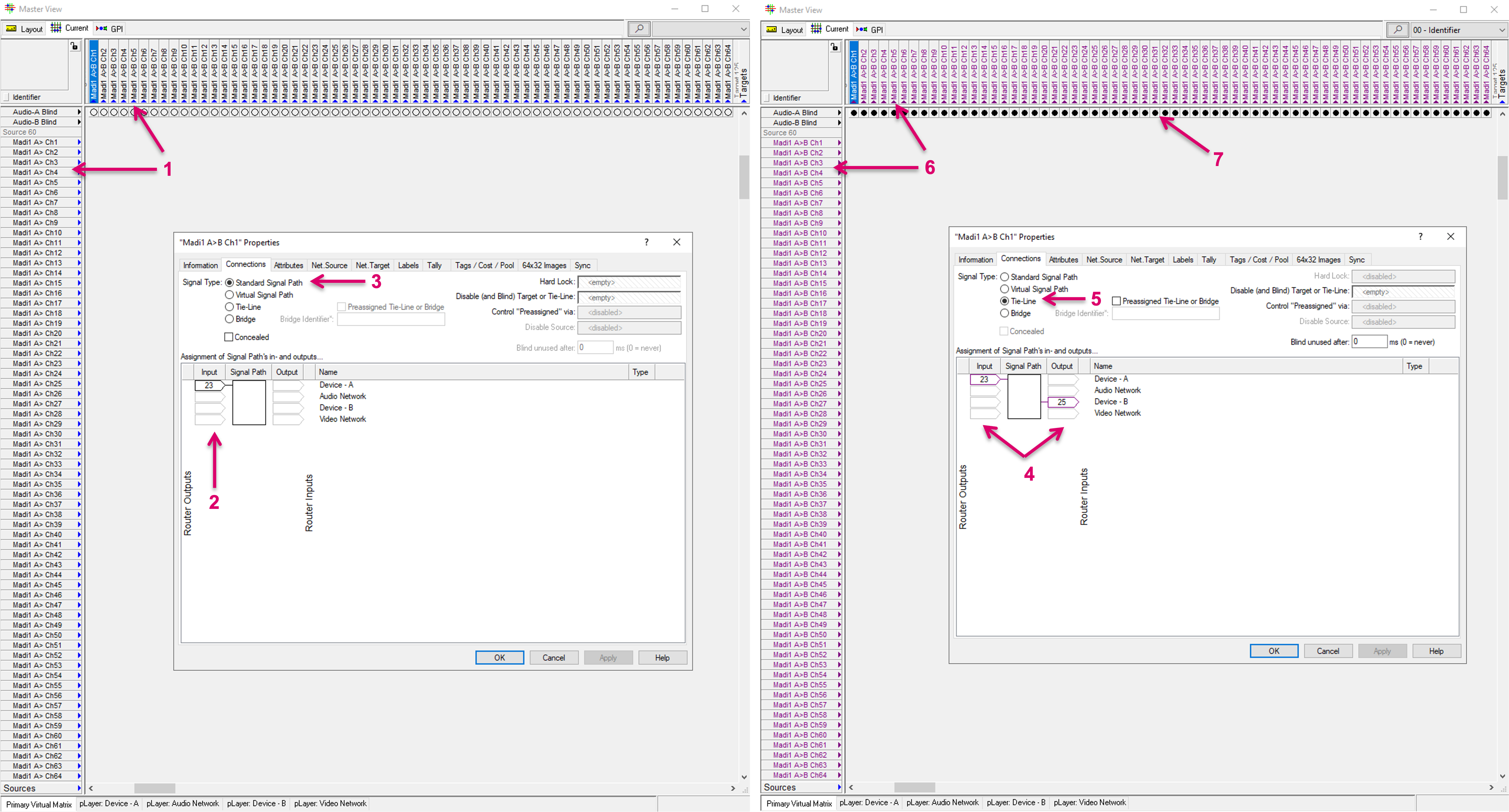Toggle the padlock icon in the right window
The height and width of the screenshot is (812, 1509).
[x=835, y=47]
